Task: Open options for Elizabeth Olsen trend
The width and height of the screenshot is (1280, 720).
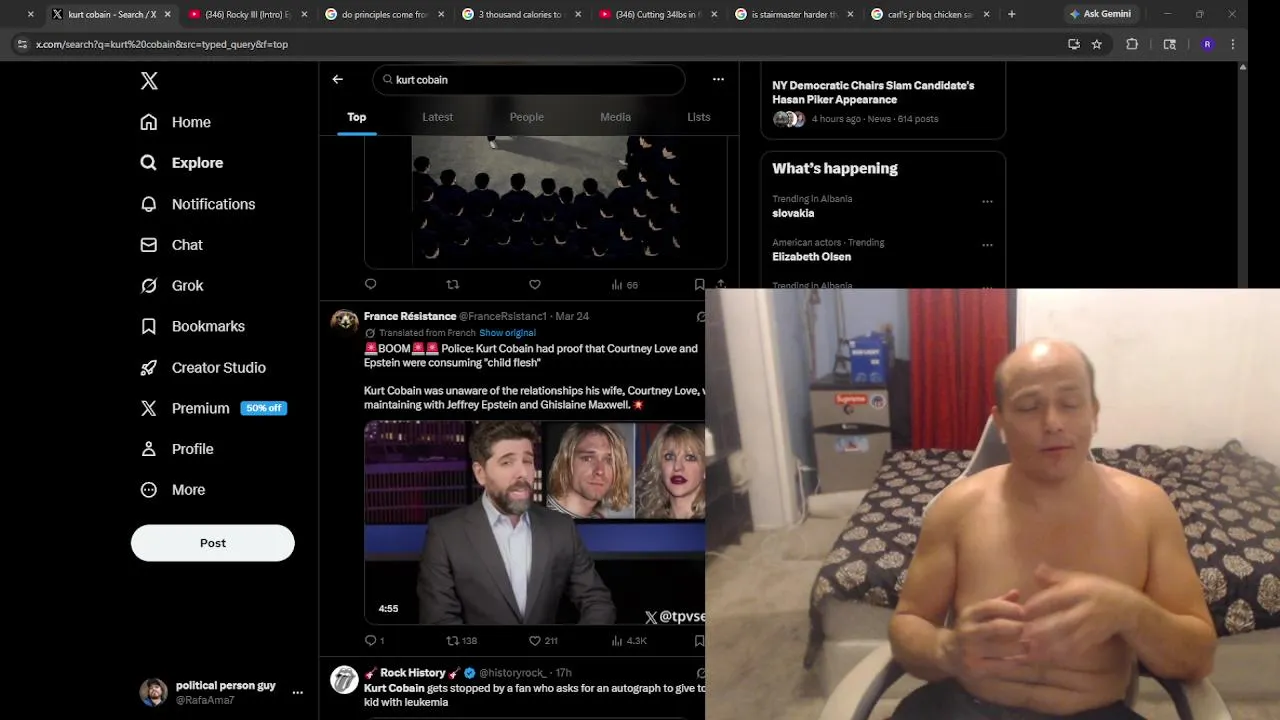Action: 987,245
